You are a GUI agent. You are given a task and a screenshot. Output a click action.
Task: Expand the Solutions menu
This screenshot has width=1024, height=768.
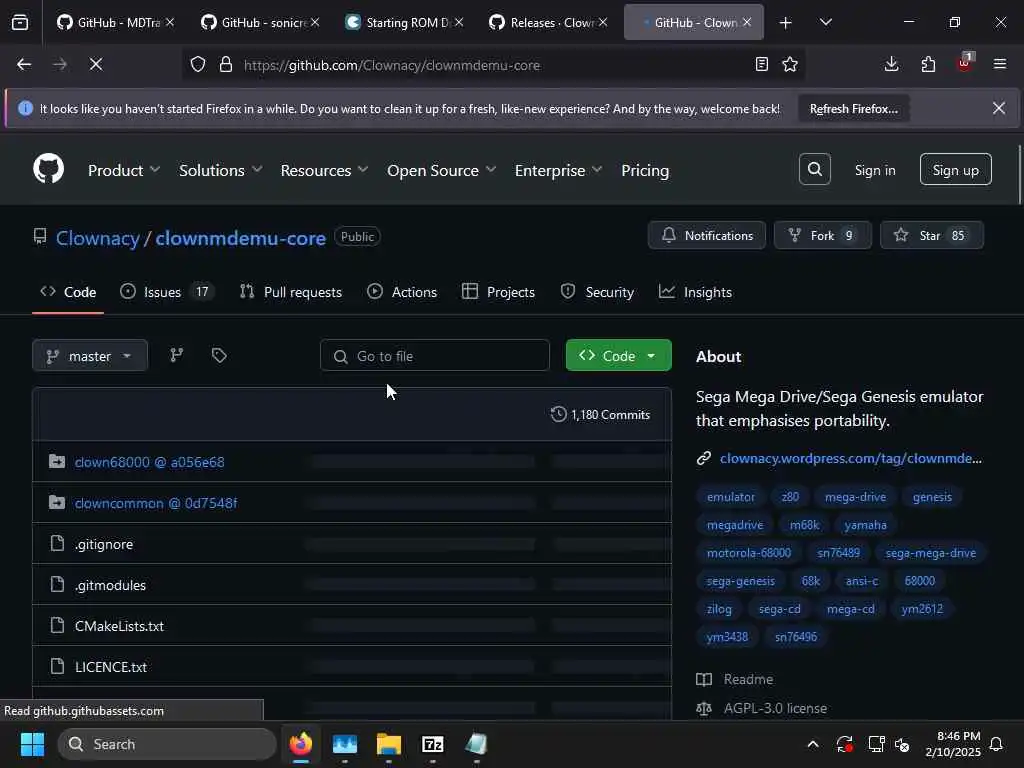coord(221,170)
